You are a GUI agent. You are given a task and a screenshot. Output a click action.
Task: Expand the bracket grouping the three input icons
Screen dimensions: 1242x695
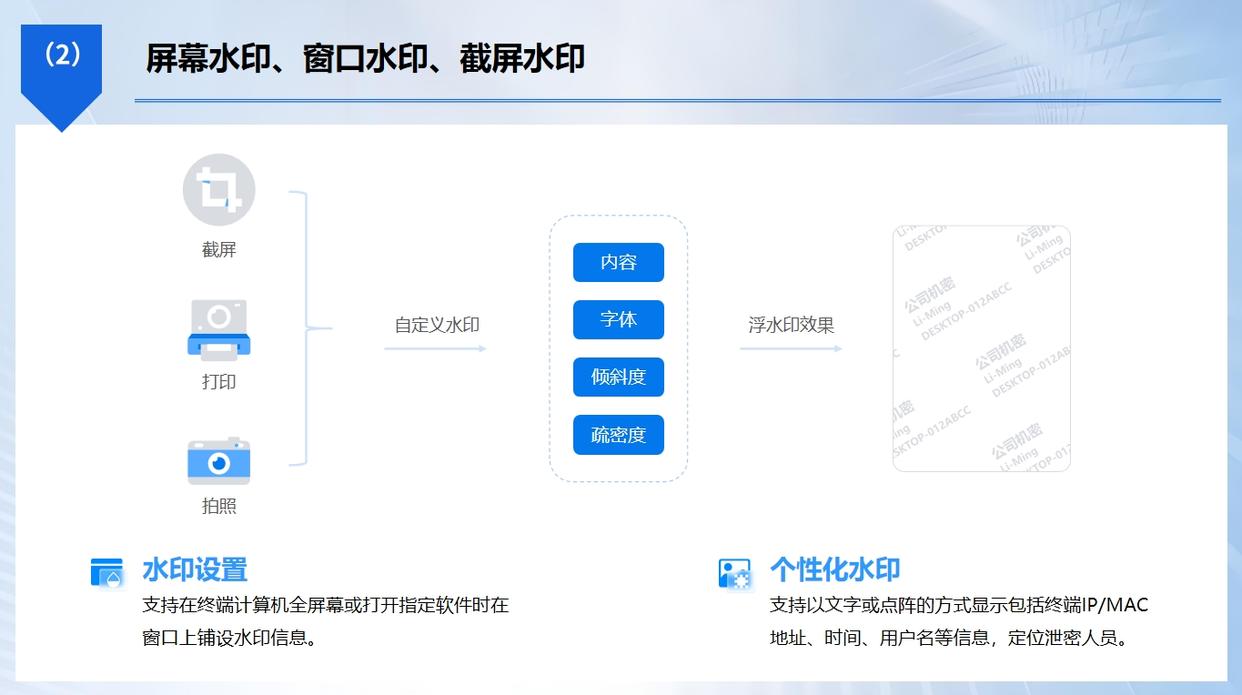303,327
